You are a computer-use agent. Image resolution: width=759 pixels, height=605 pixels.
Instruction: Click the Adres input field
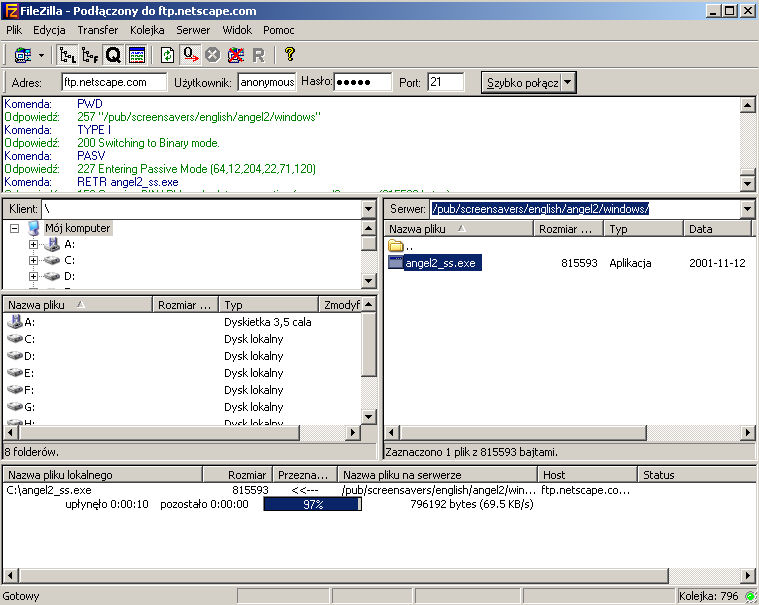[114, 82]
